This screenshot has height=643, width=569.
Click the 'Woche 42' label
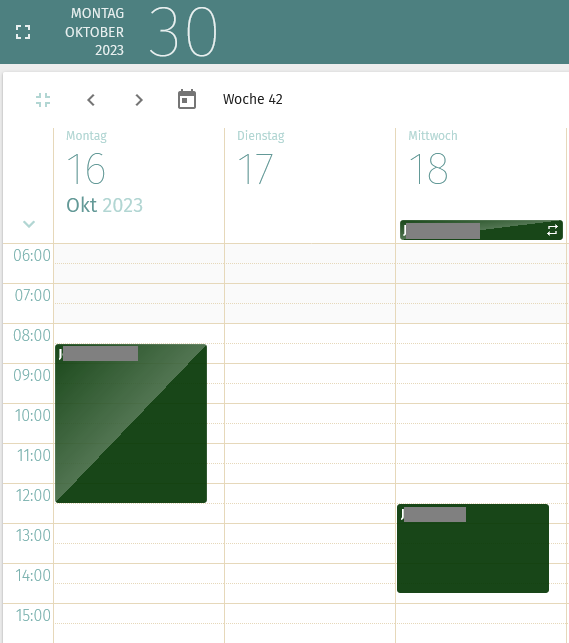(x=253, y=99)
